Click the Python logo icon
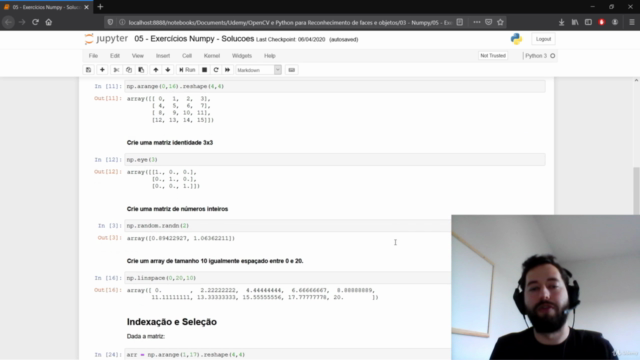Image resolution: width=640 pixels, height=360 pixels. point(516,39)
